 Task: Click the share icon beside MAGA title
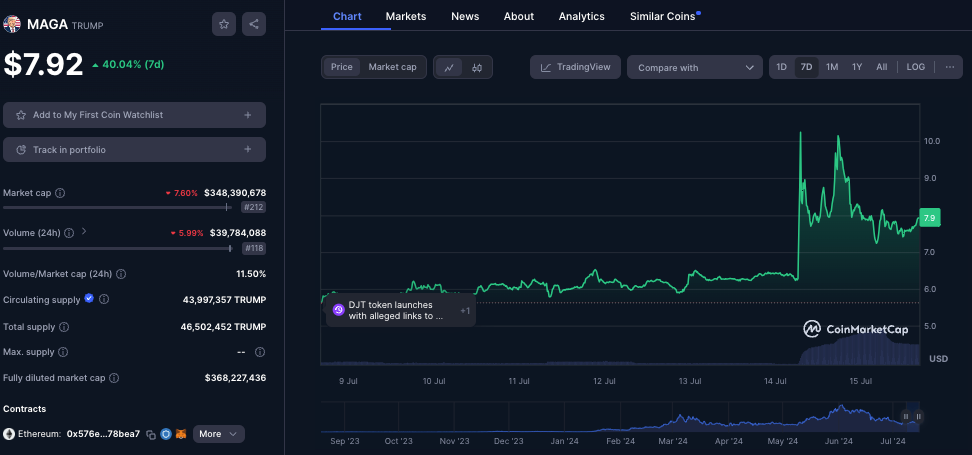point(253,24)
